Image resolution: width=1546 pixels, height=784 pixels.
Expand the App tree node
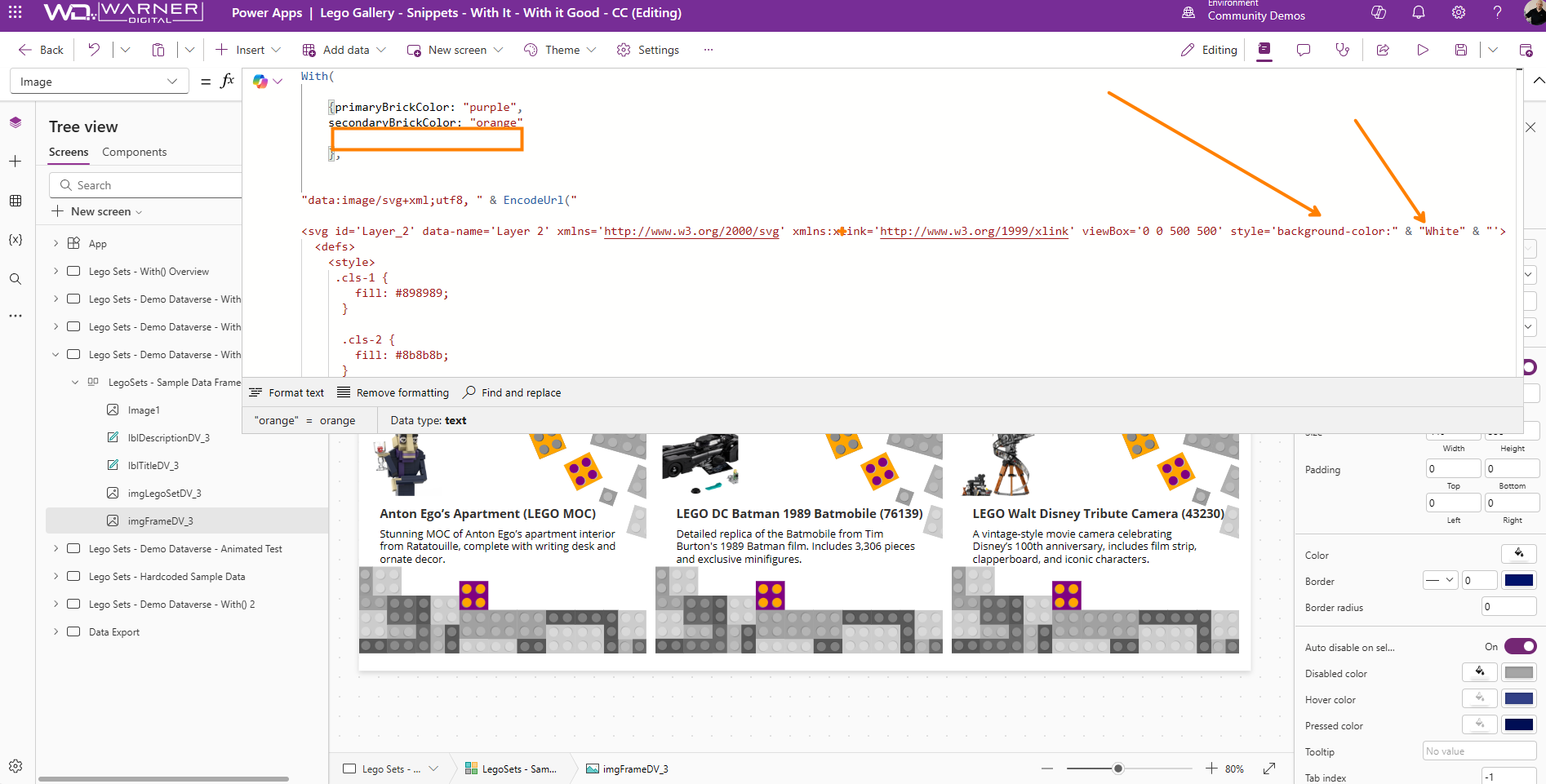point(56,243)
